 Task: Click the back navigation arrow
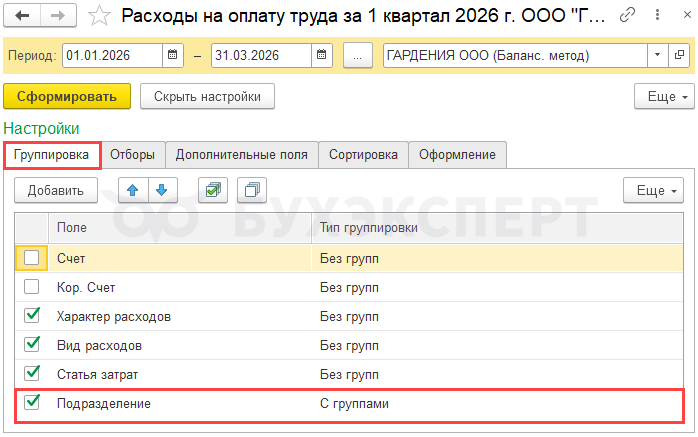coord(23,16)
